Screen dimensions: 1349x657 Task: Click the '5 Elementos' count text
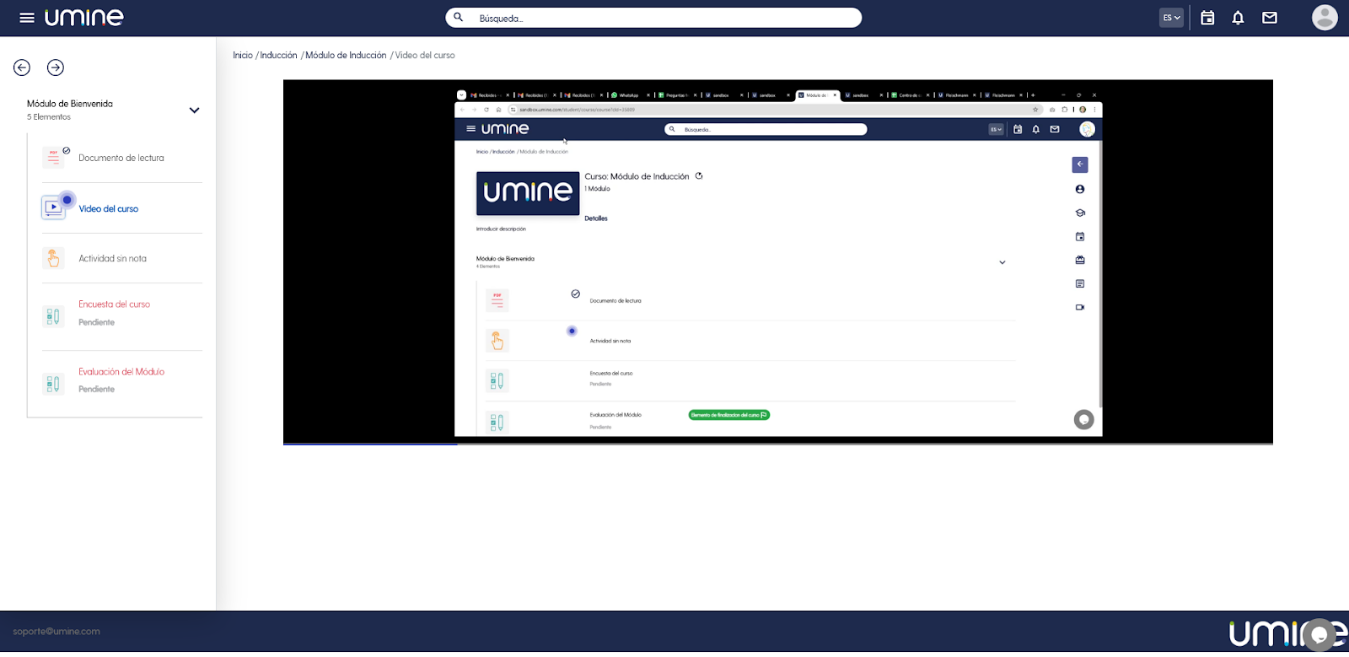[49, 117]
